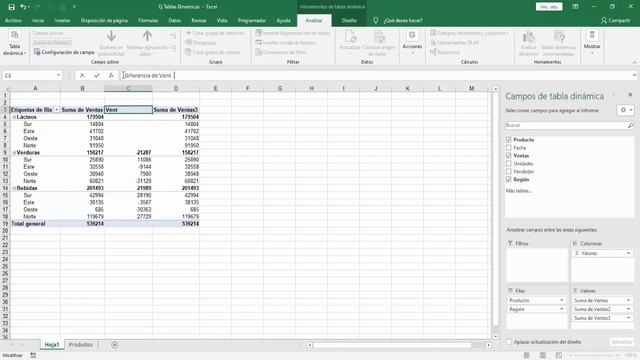Select the Total general cell

click(35, 224)
